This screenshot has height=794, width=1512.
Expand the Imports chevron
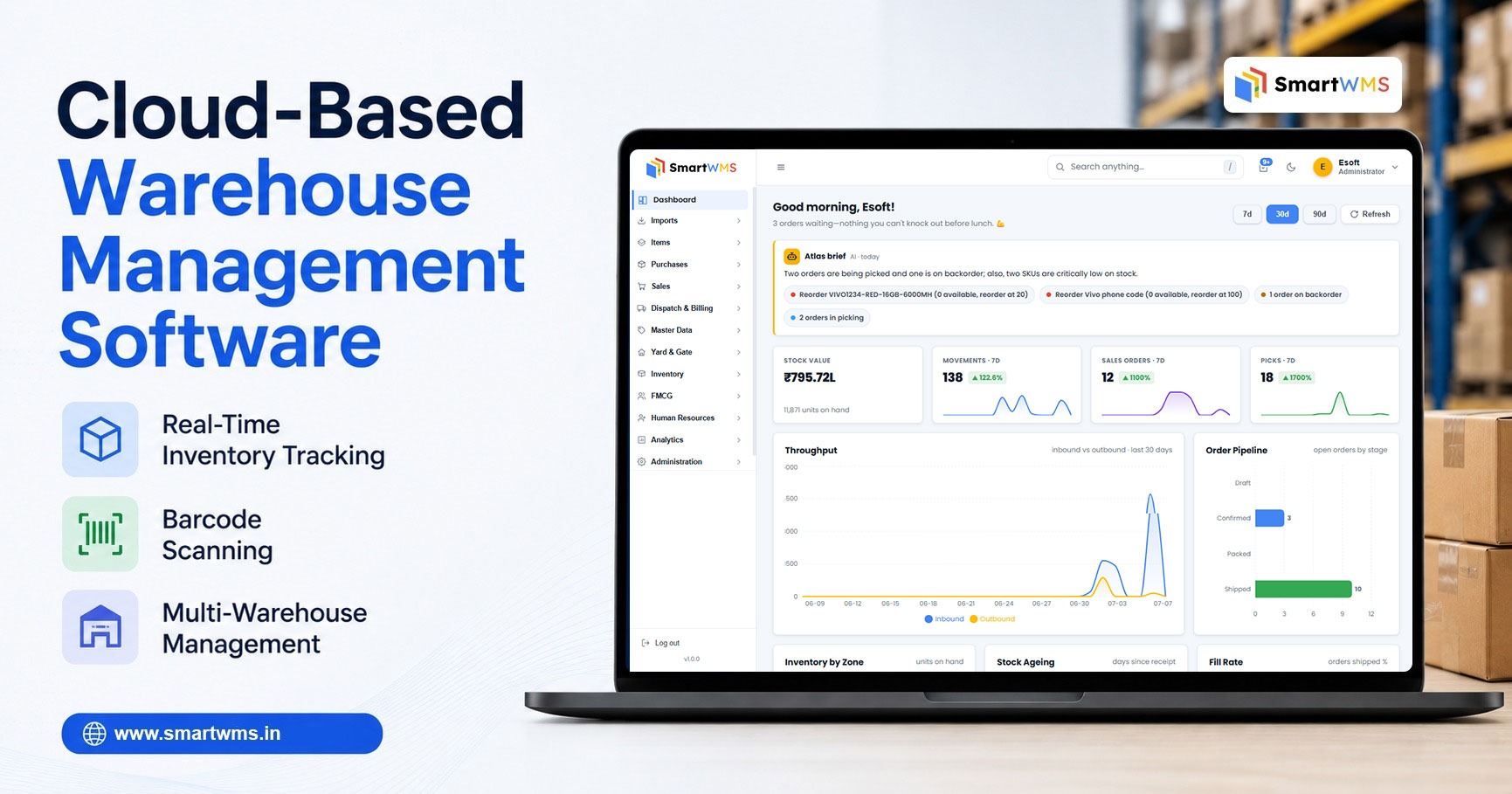click(739, 221)
